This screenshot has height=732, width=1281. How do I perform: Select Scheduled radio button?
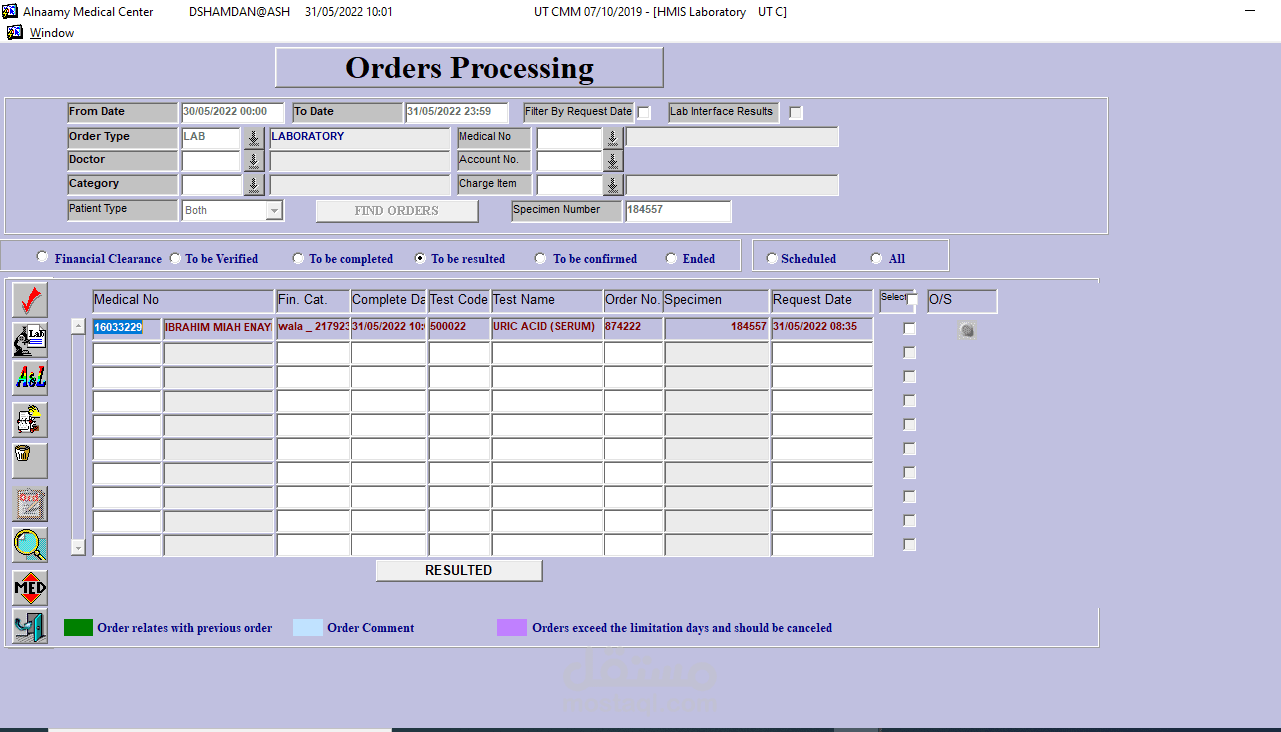(771, 258)
